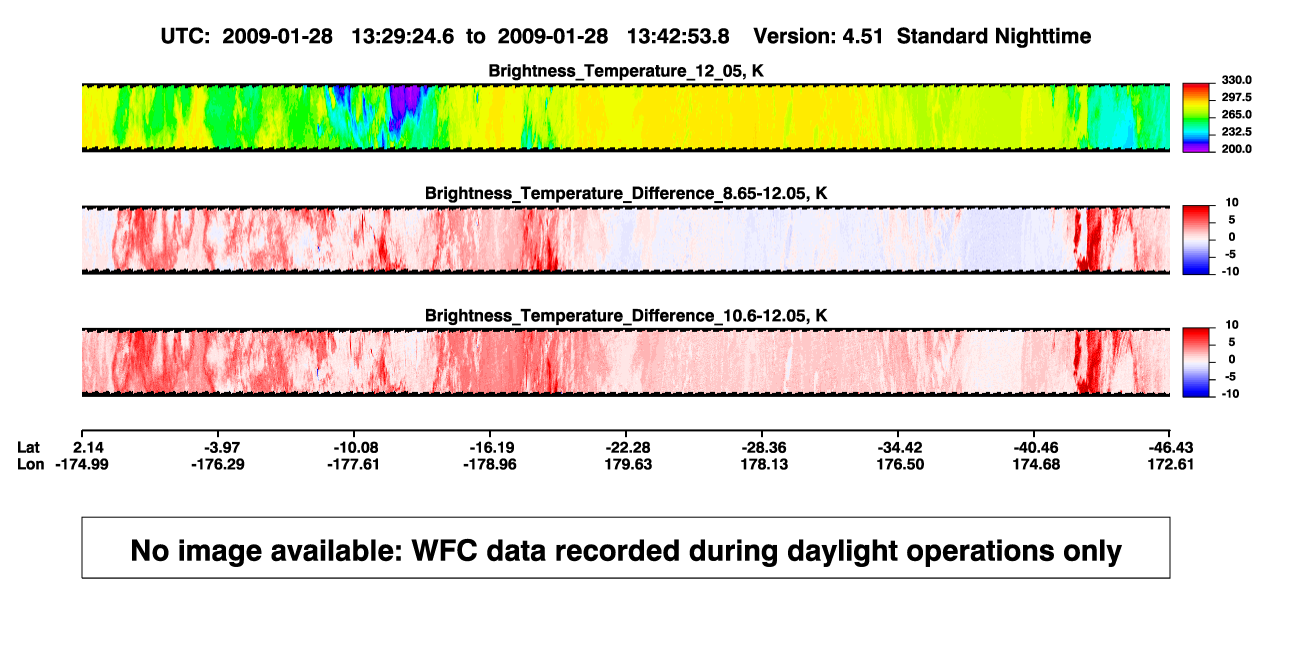Viewport: 1300px width, 667px height.
Task: Click latitude value -34.42
Action: (x=898, y=446)
